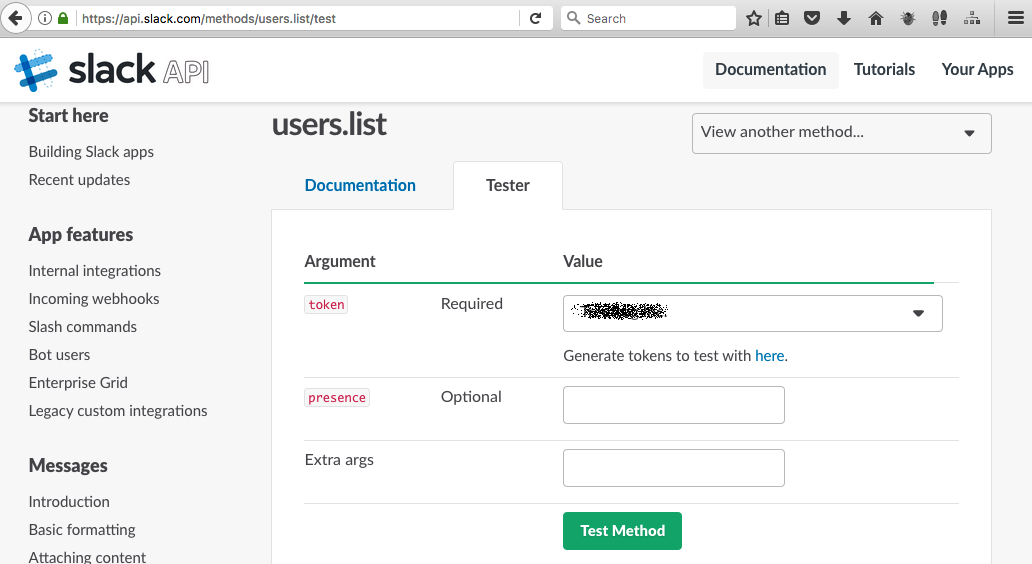Go to Your Apps in top navigation

click(x=977, y=70)
